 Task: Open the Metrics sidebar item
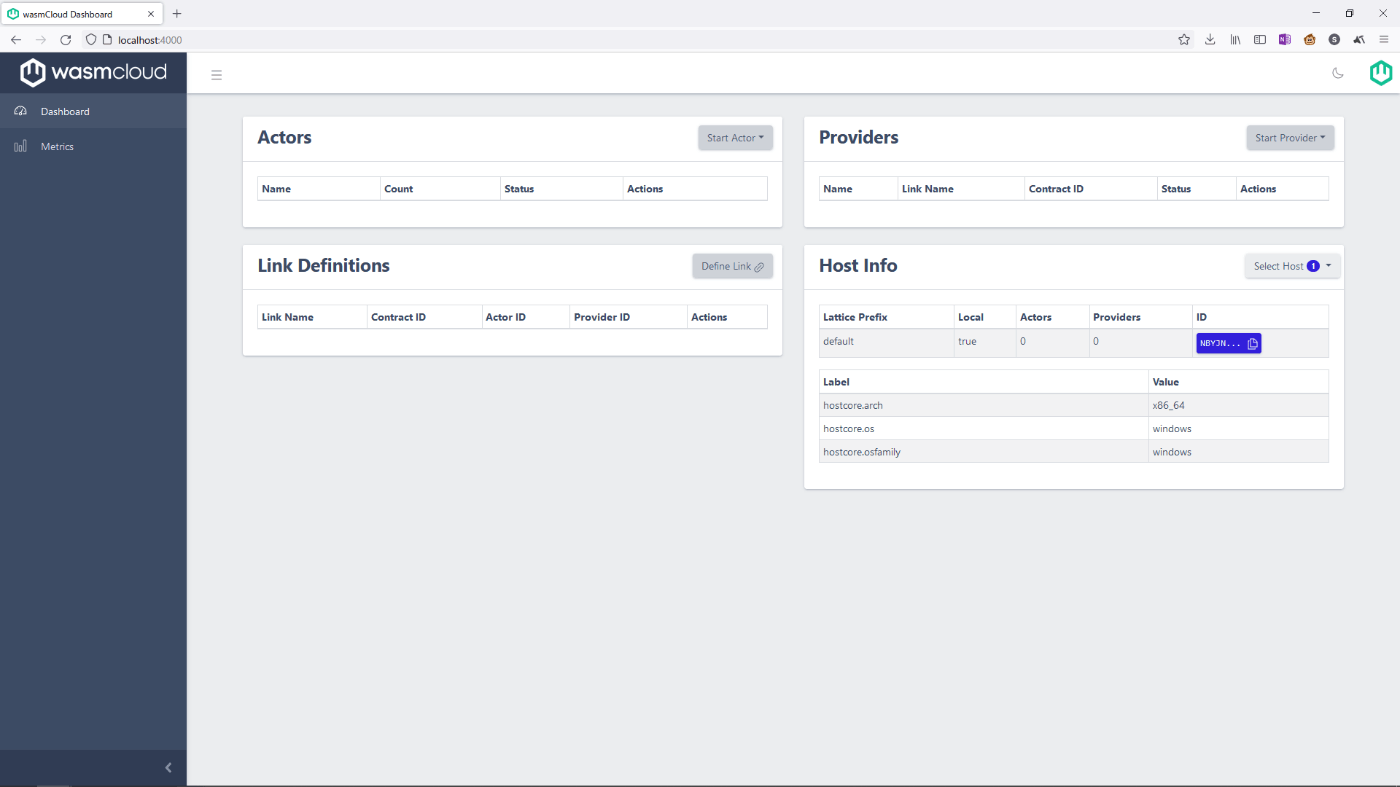(93, 146)
